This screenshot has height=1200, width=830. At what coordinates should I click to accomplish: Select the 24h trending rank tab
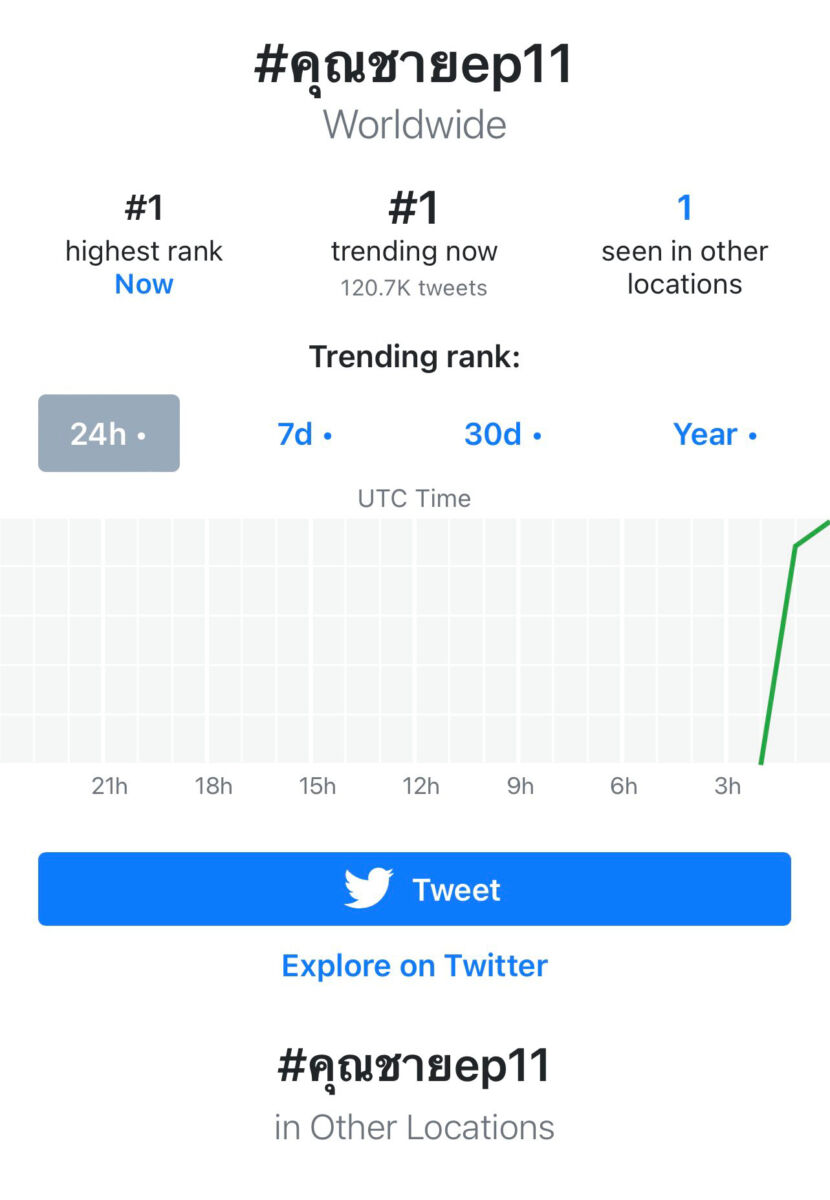coord(109,433)
